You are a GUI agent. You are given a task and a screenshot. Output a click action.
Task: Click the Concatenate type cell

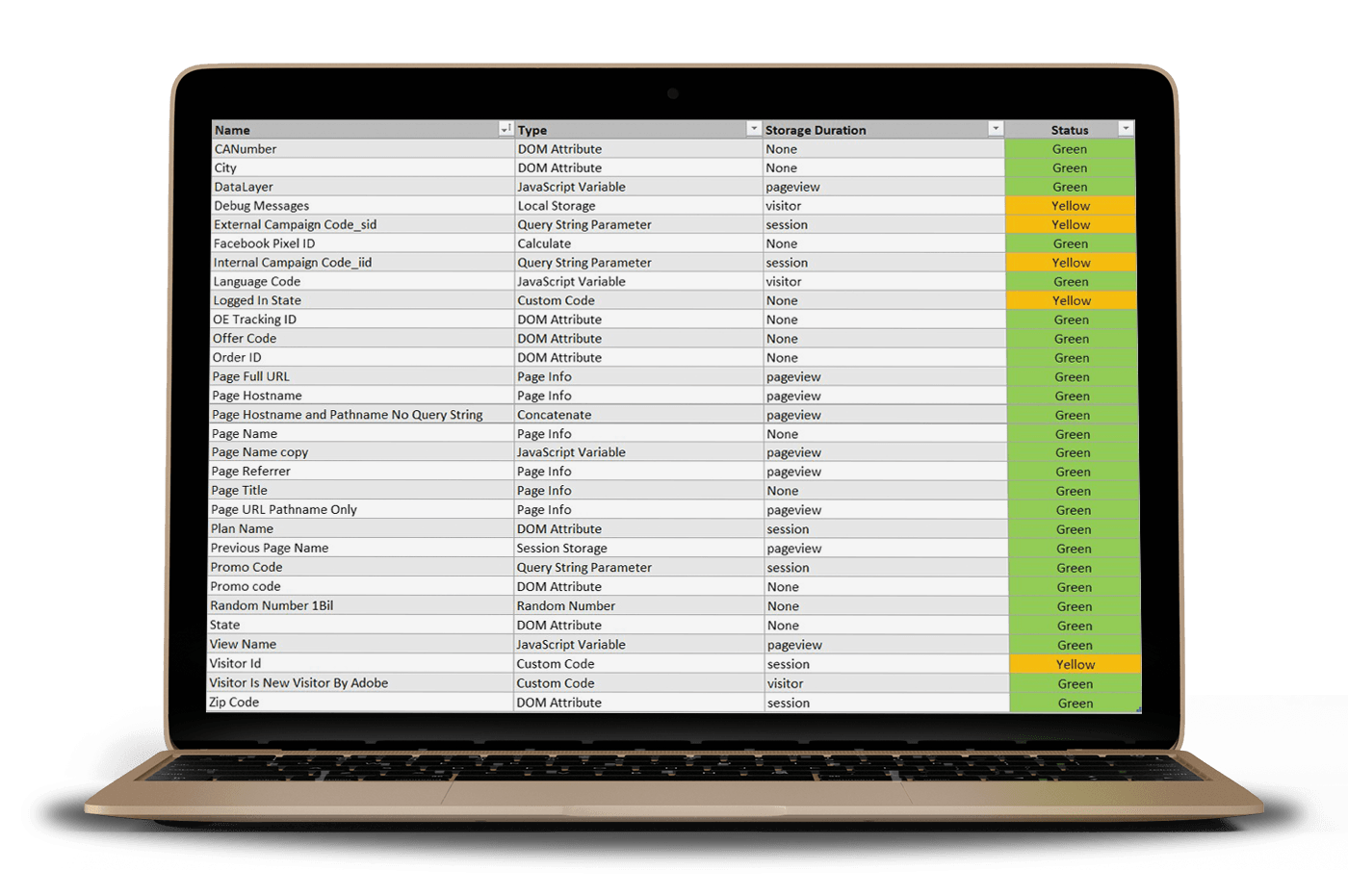(x=555, y=415)
